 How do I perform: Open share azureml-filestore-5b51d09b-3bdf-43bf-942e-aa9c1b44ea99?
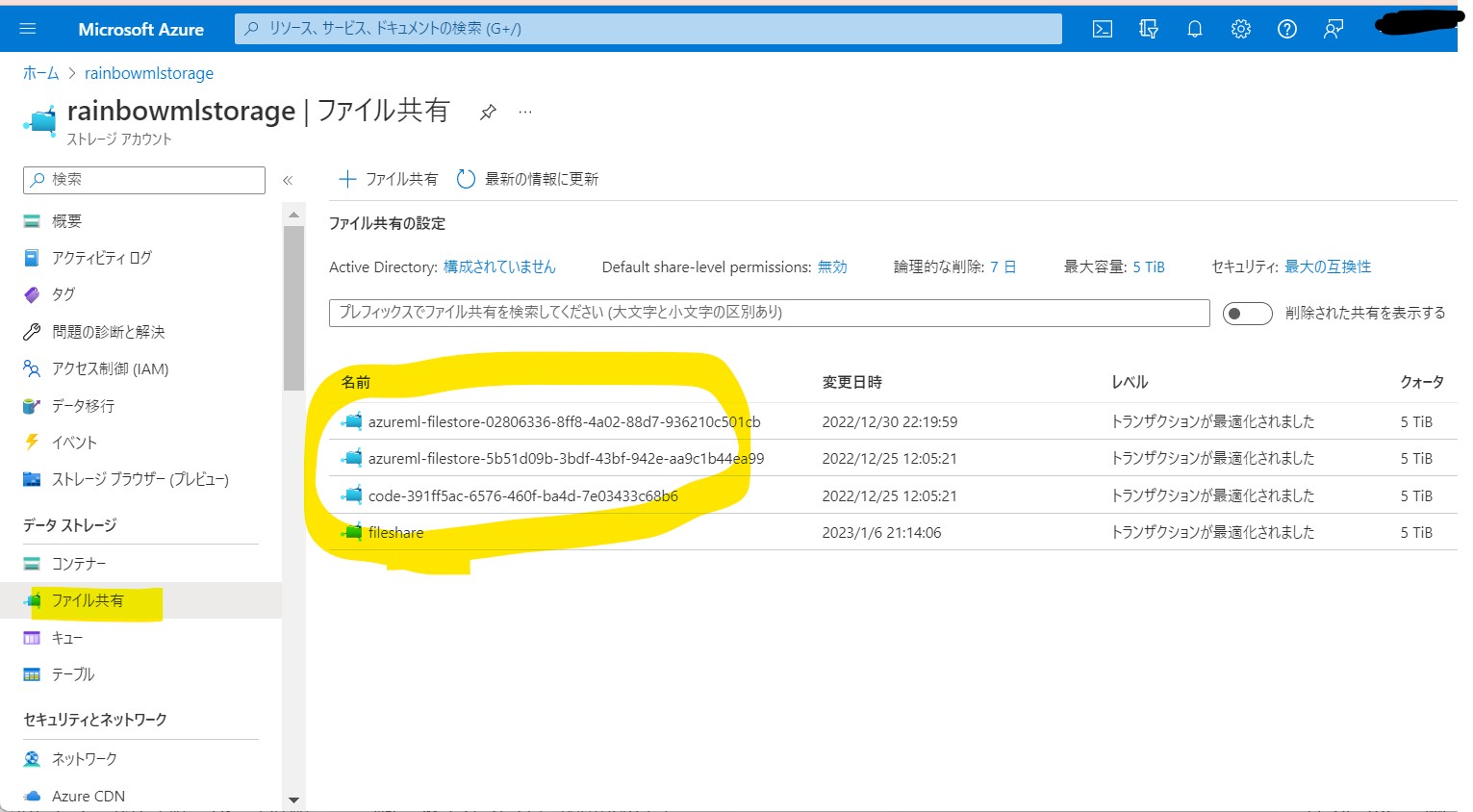pos(566,458)
